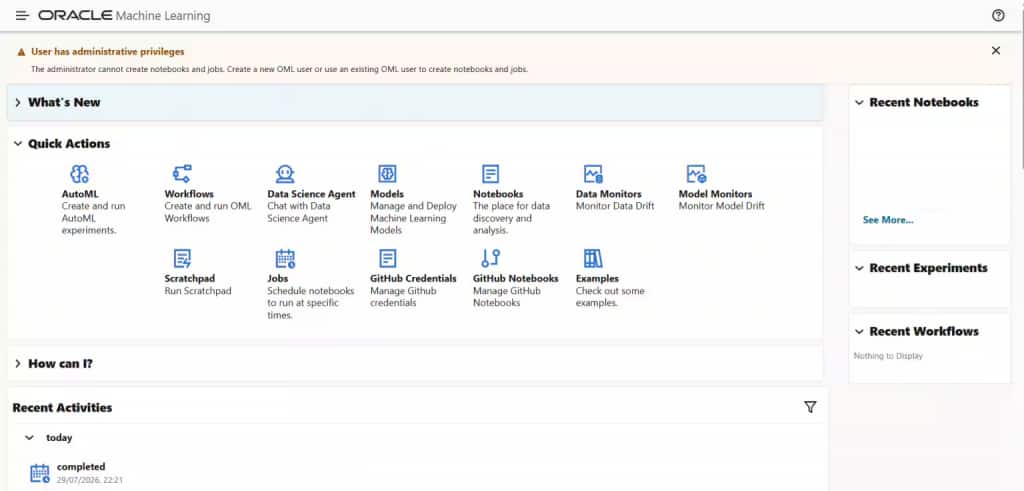This screenshot has width=1024, height=491.
Task: Open the GitHub Credentials label
Action: 413,278
